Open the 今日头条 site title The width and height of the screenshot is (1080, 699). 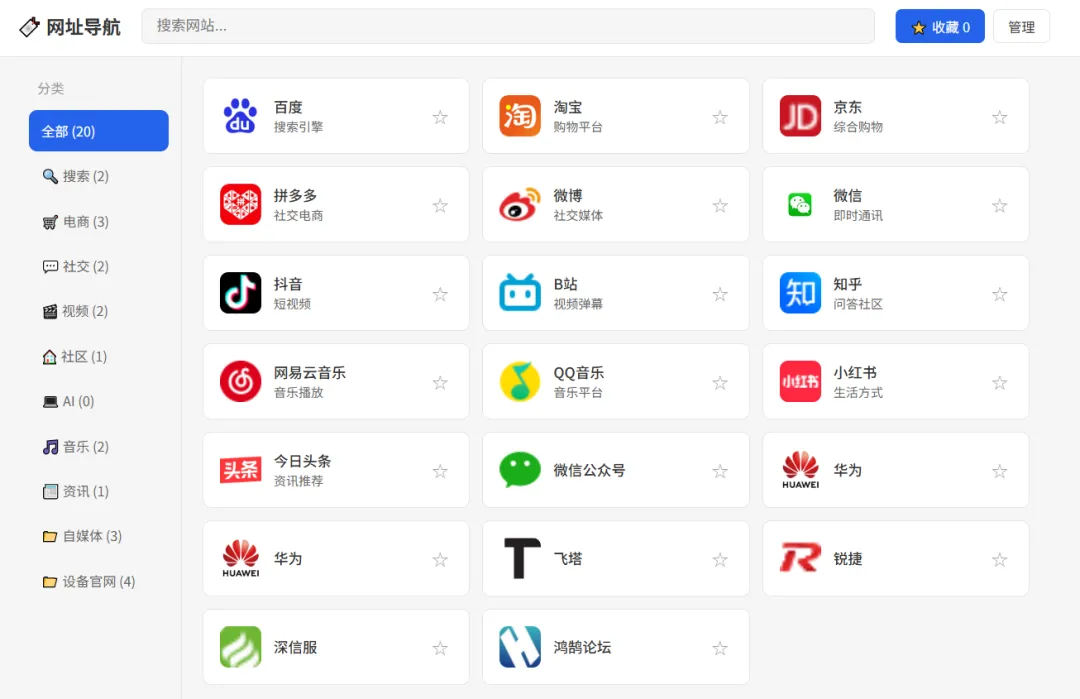tap(302, 461)
